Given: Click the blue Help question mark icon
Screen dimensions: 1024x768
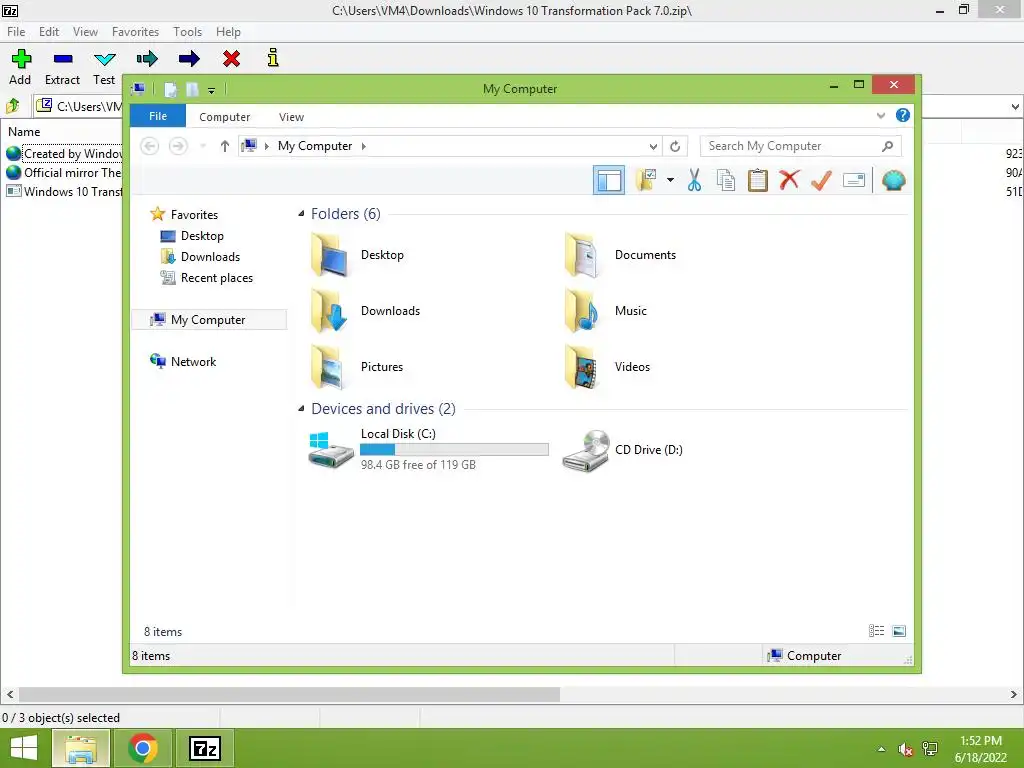Looking at the screenshot, I should pos(903,116).
